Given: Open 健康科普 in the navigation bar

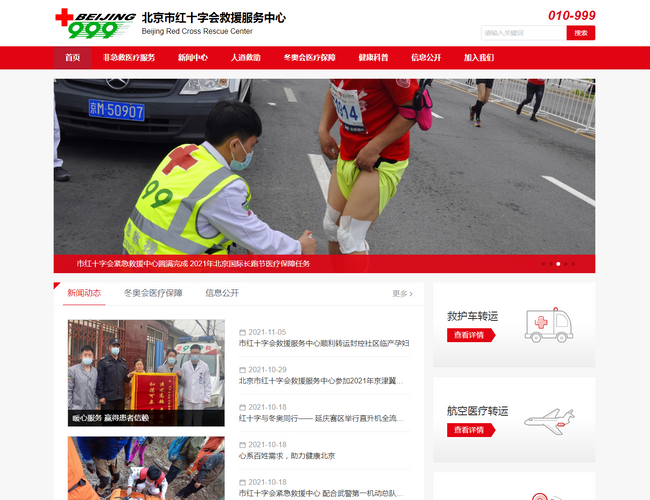Looking at the screenshot, I should pyautogui.click(x=373, y=58).
